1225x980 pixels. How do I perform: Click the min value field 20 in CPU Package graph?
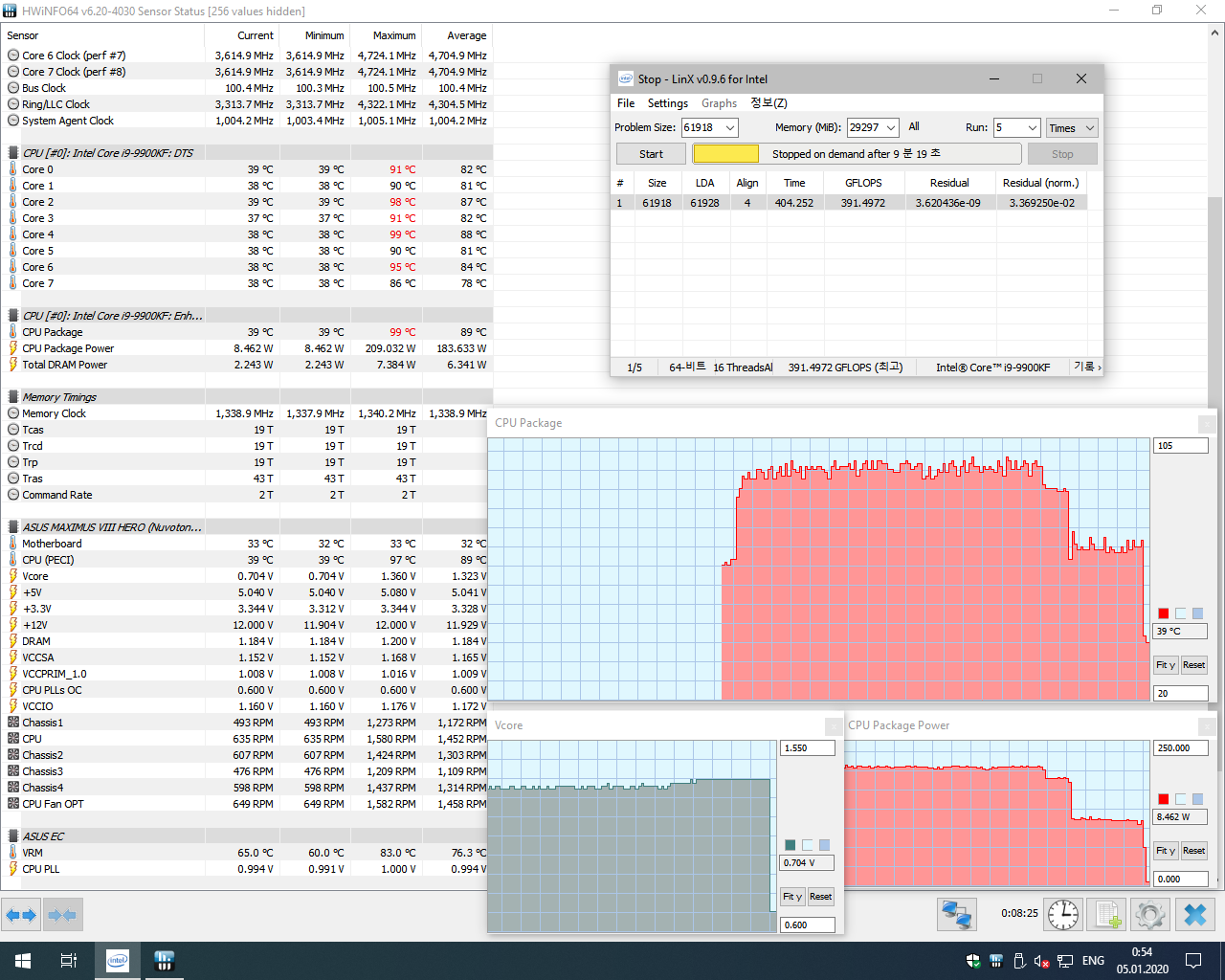[x=1181, y=694]
